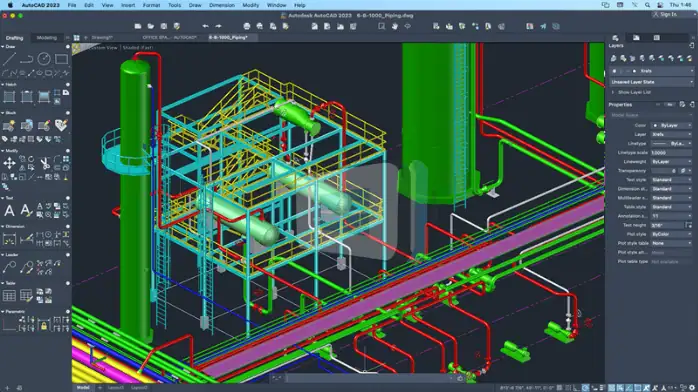Screen dimensions: 698x392
Task: Open the Lineweight dropdown
Action: pyautogui.click(x=672, y=162)
